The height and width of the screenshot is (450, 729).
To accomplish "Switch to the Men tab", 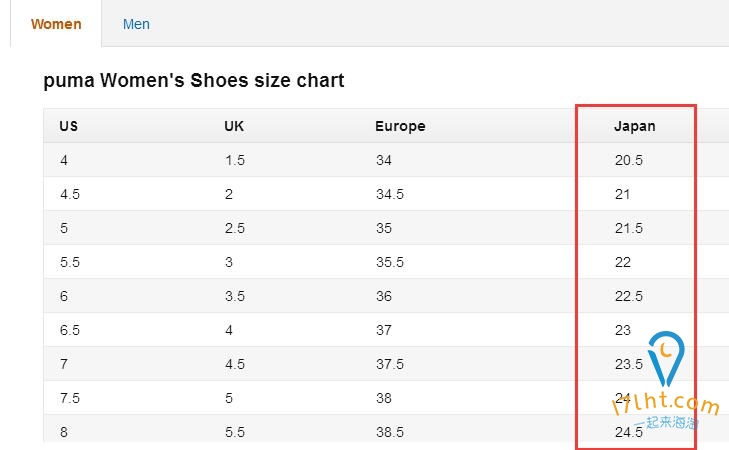I will (136, 24).
